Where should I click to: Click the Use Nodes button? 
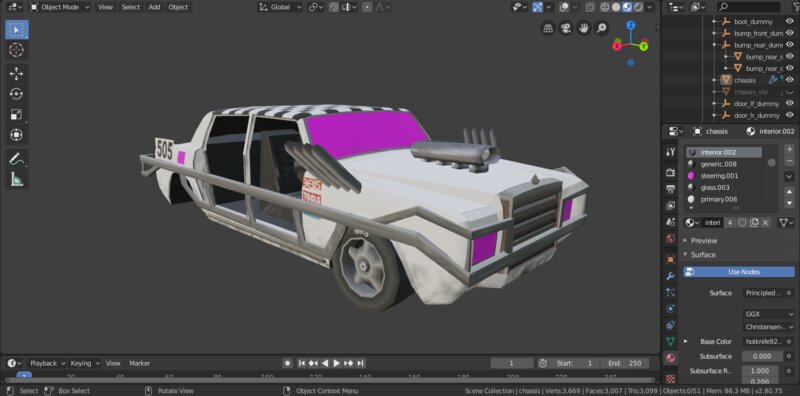(x=739, y=272)
